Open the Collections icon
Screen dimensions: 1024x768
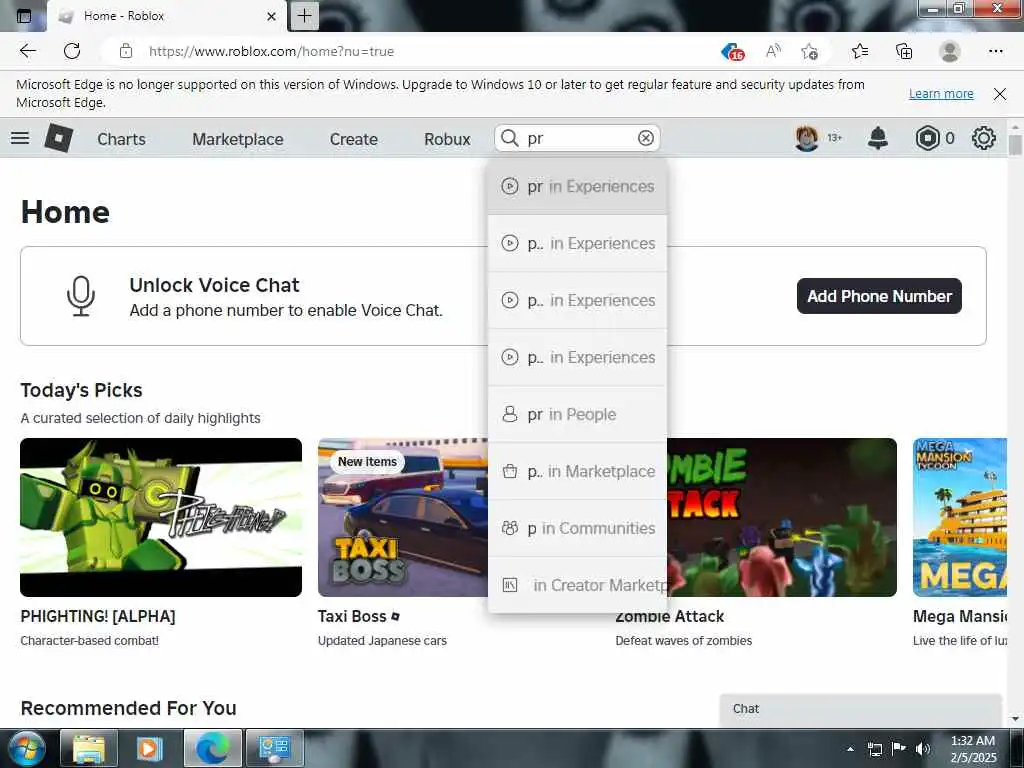904,51
